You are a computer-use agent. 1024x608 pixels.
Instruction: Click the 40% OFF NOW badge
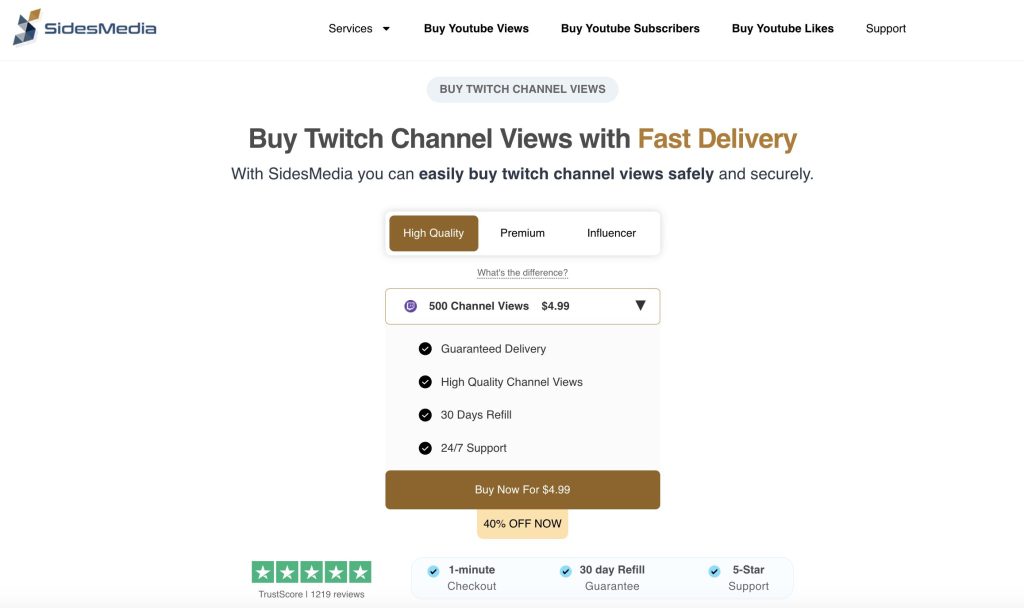[x=522, y=522]
